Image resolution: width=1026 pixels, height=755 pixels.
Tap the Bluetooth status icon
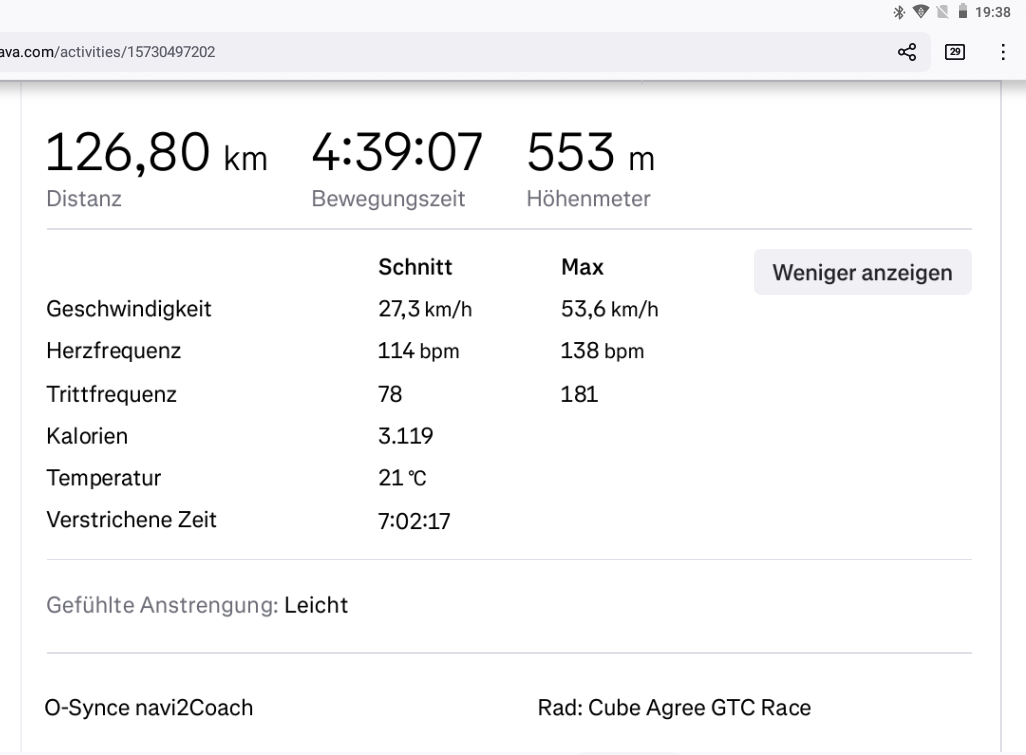pyautogui.click(x=899, y=12)
